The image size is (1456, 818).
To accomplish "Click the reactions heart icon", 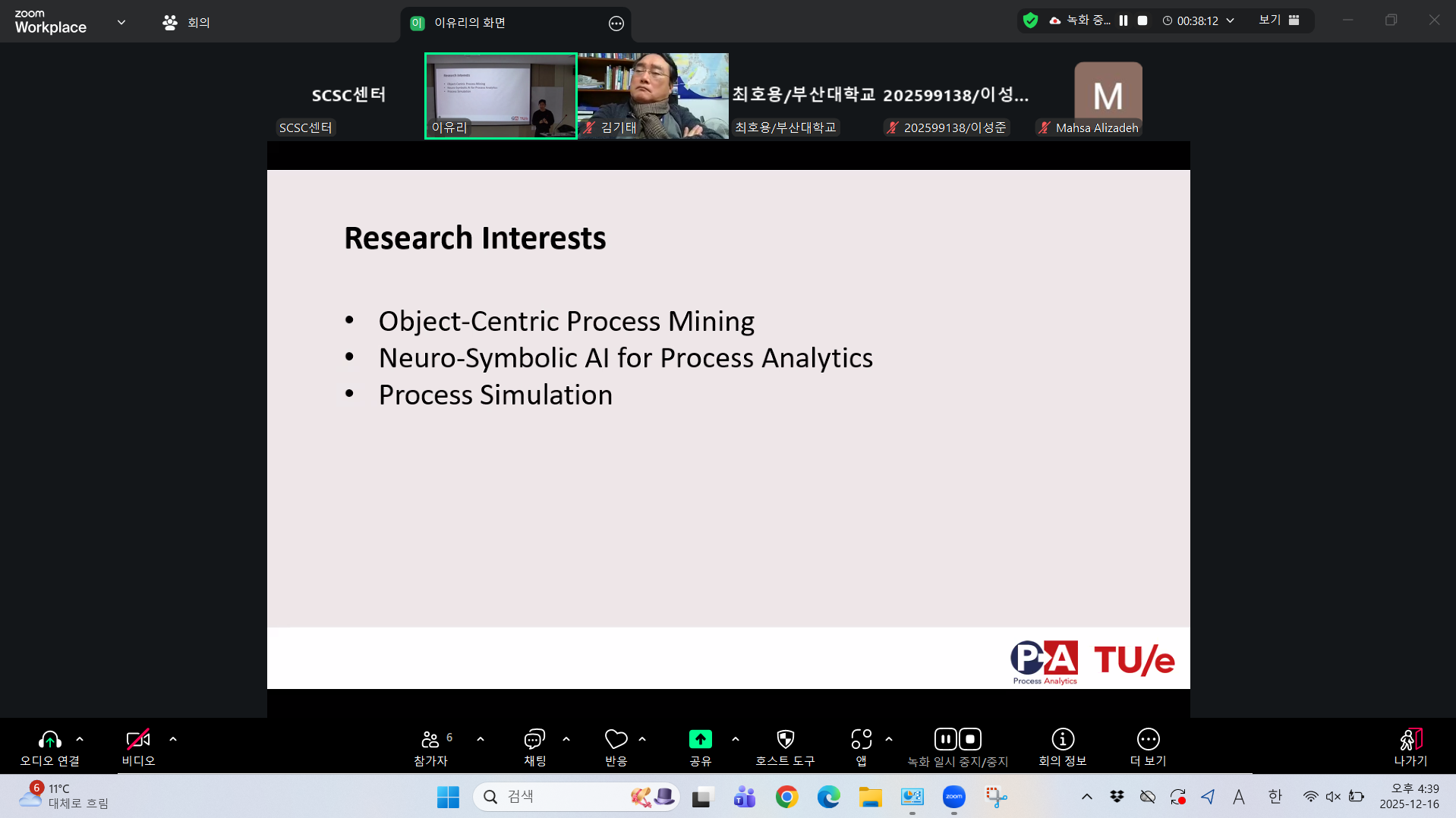I will [x=616, y=747].
